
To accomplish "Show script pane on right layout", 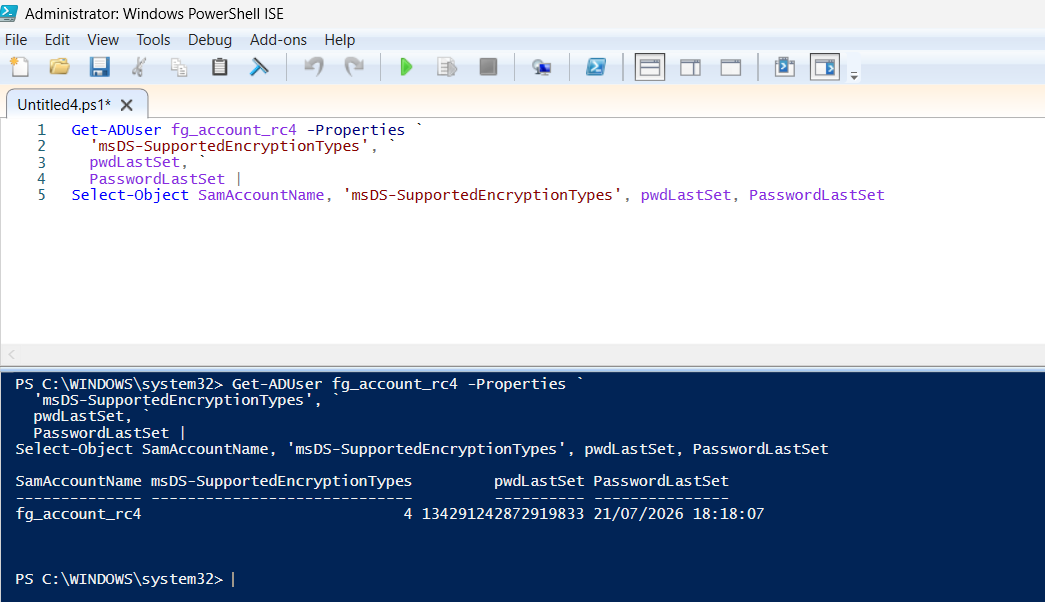I will [x=690, y=67].
